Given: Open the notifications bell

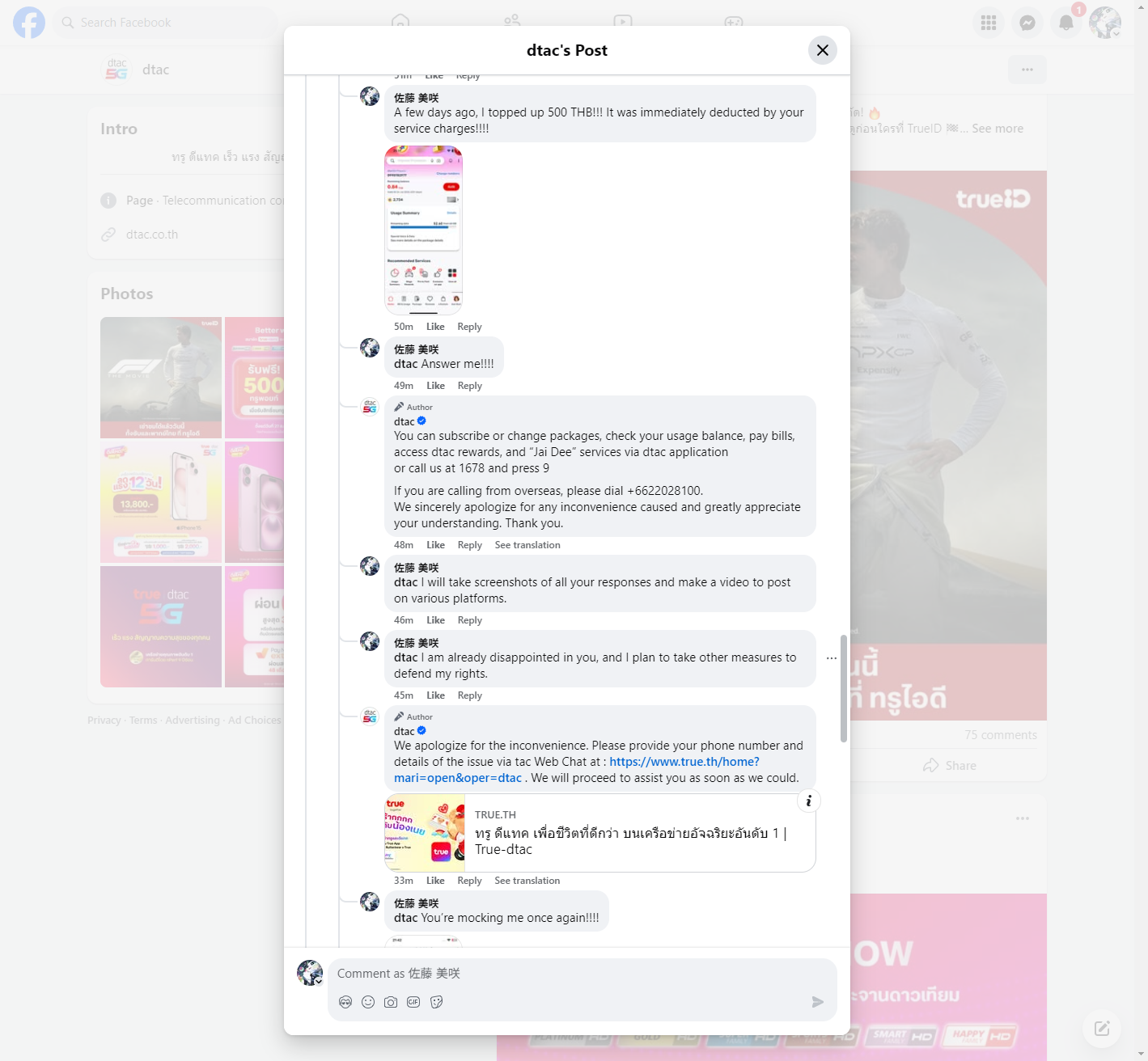Looking at the screenshot, I should pos(1066,23).
